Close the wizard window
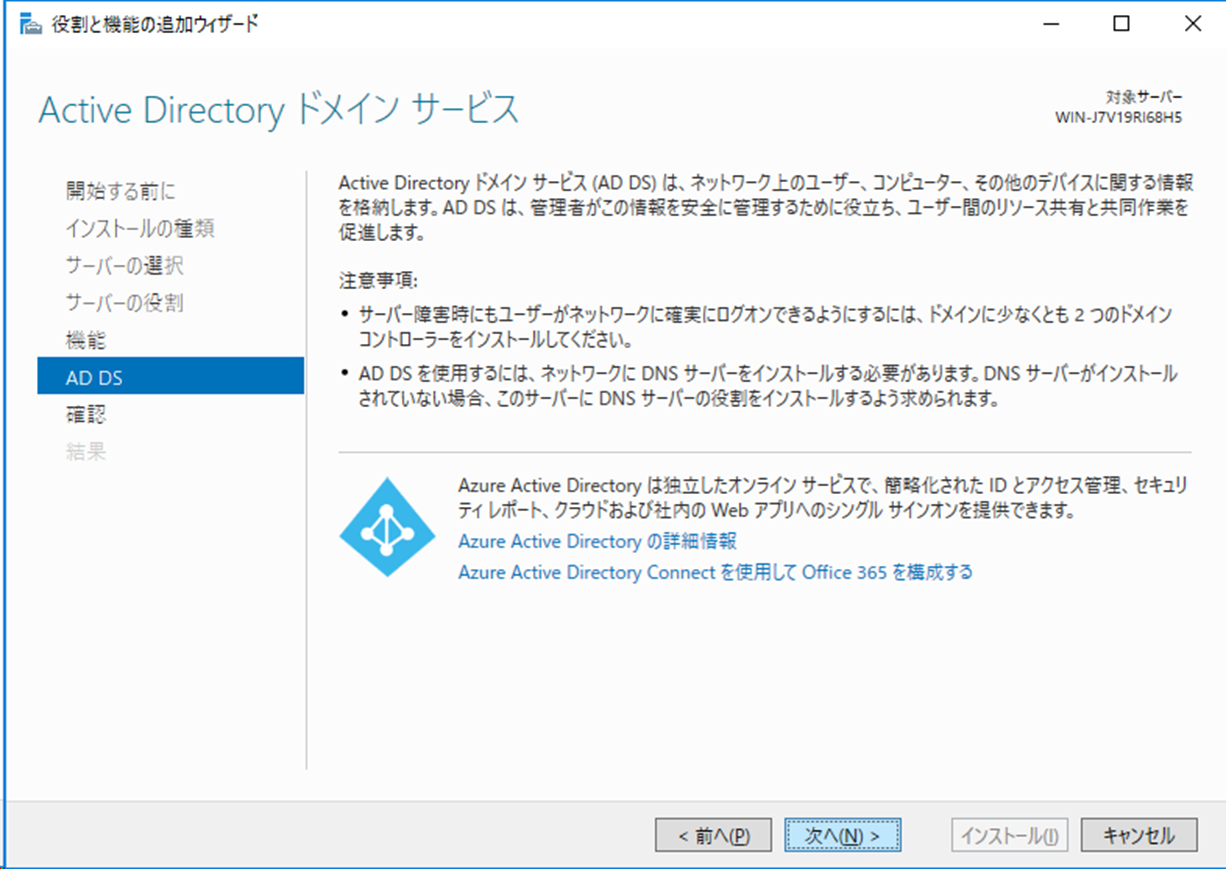 1191,25
